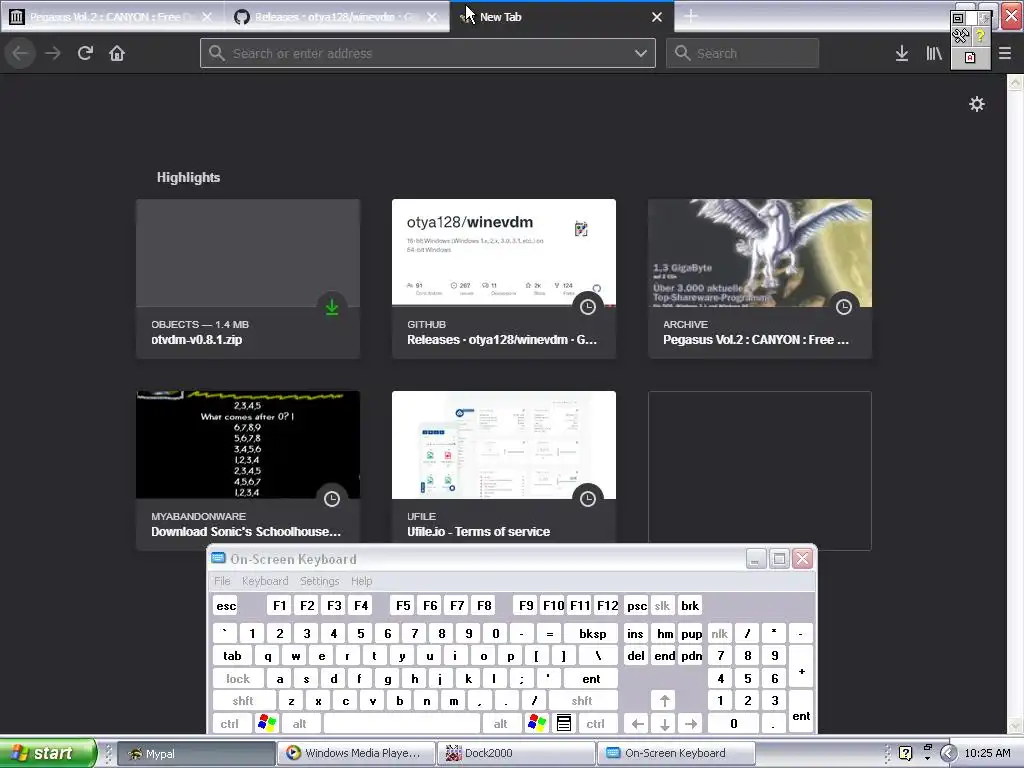The image size is (1024, 768).
Task: Go to the browser home page
Action: click(x=117, y=53)
